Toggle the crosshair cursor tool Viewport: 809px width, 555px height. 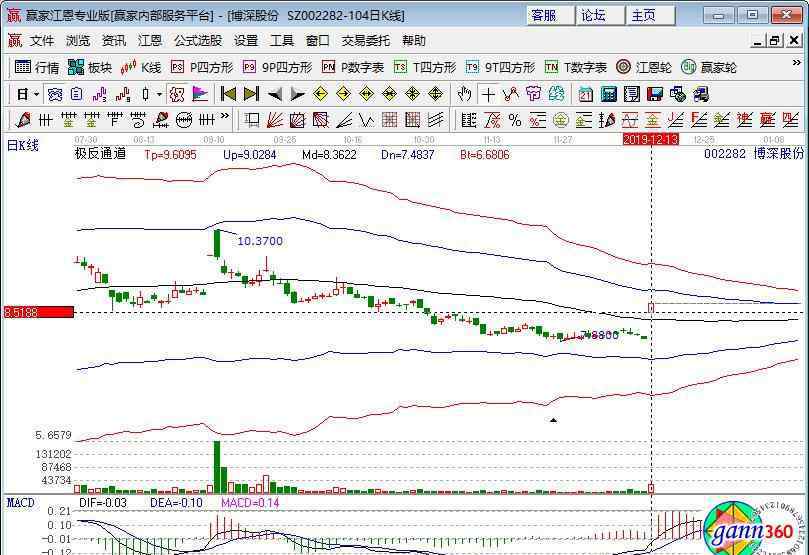point(488,94)
